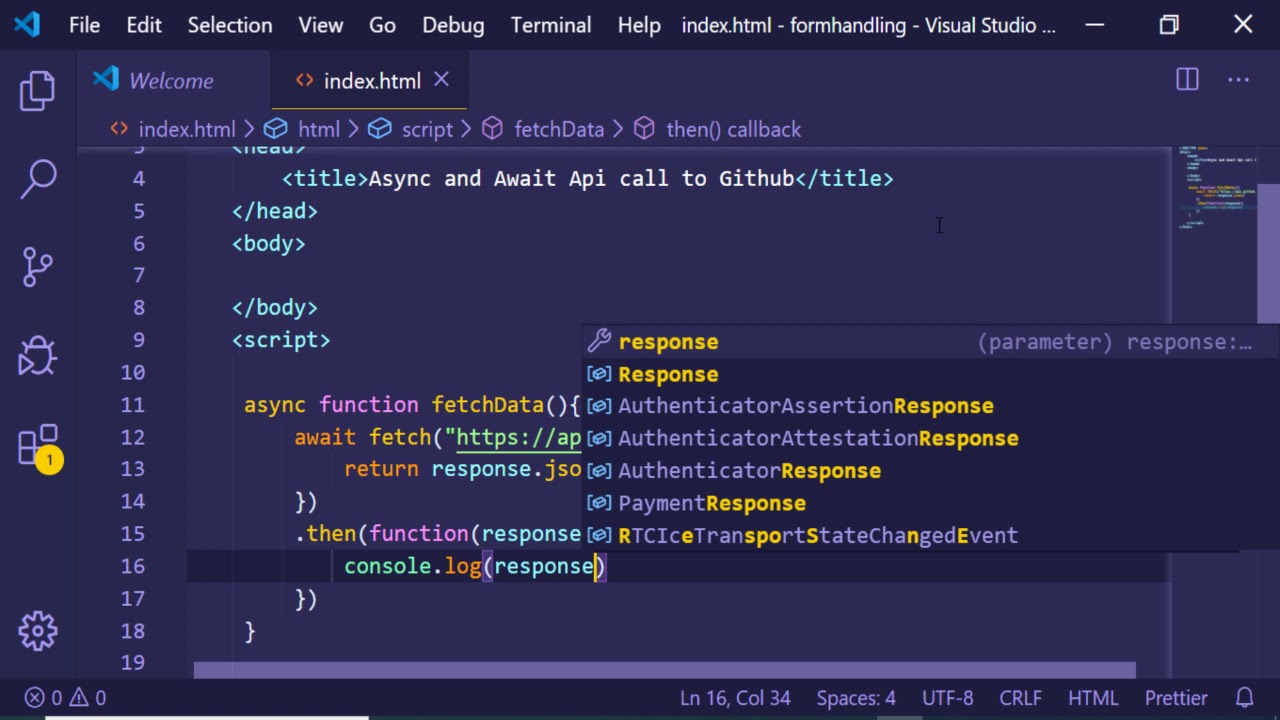1280x720 pixels.
Task: Click the notifications bell in status bar
Action: pyautogui.click(x=1245, y=698)
